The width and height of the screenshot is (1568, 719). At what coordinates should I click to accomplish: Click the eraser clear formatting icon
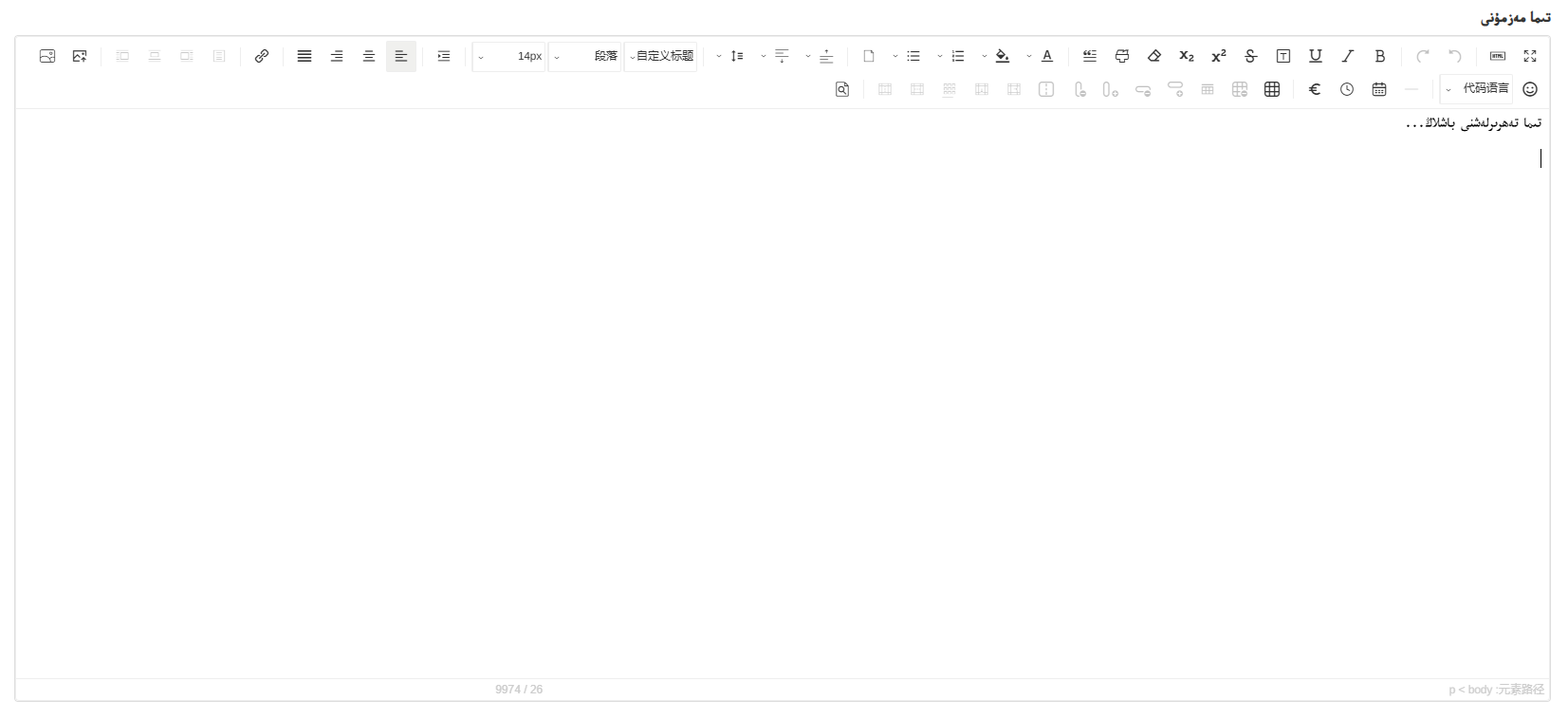[x=1153, y=56]
